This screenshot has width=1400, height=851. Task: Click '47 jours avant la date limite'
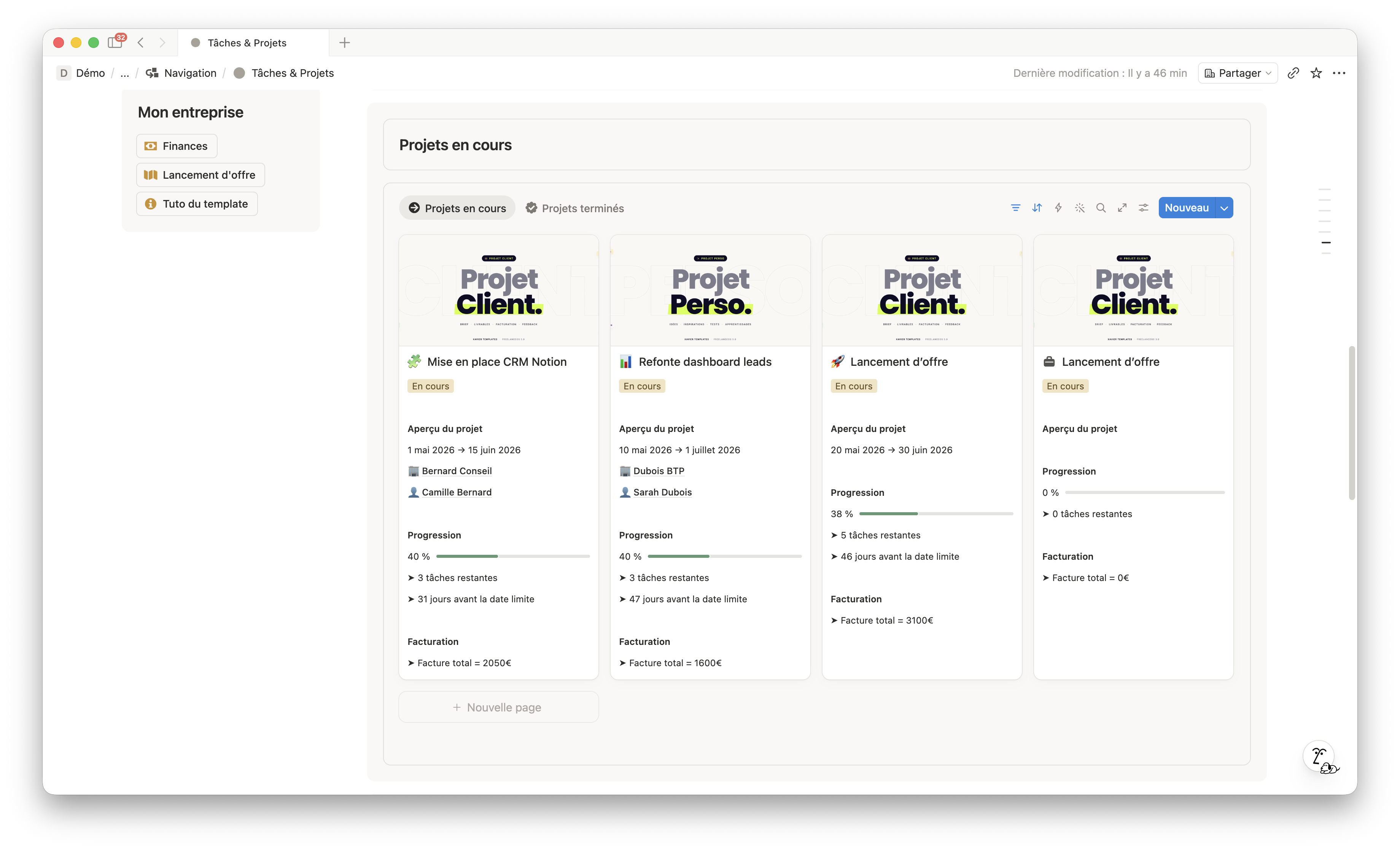coord(688,599)
